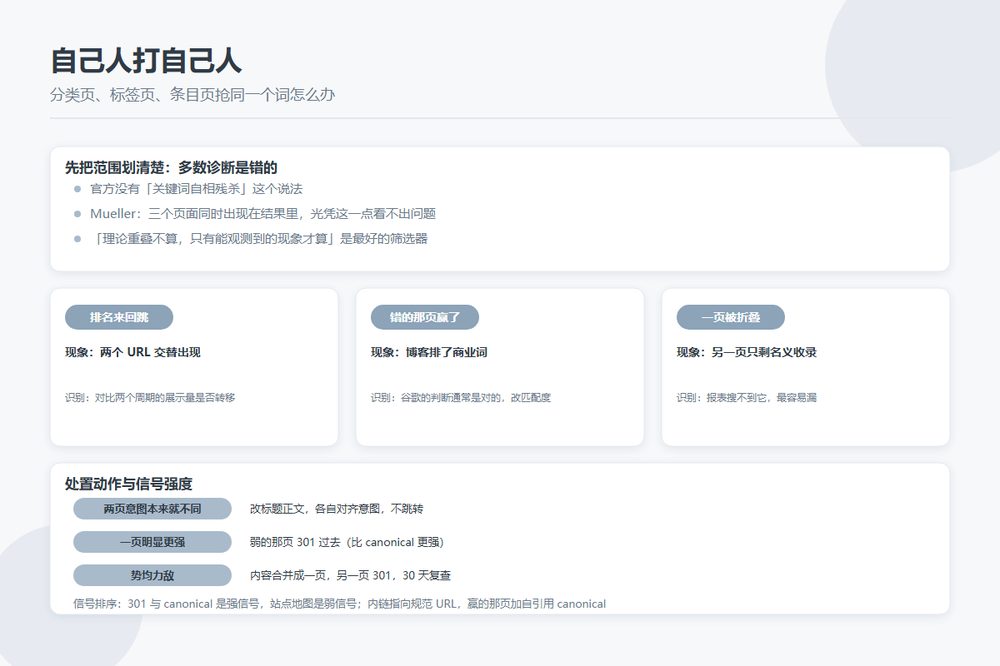Click subtitle 分类页、标签页、条目页抢同一个词怎么办
This screenshot has height=666, width=1000.
(193, 94)
